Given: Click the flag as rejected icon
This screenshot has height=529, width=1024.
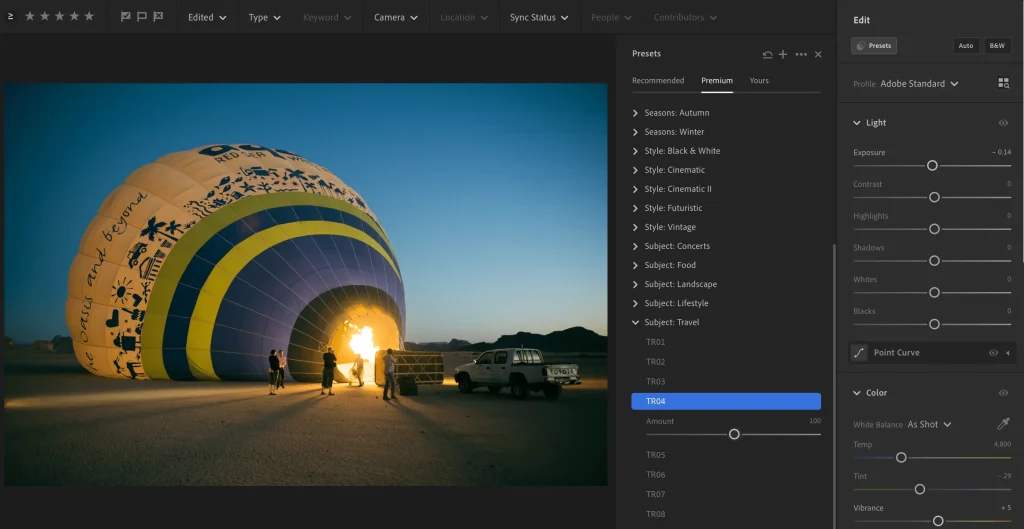Looking at the screenshot, I should click(x=158, y=17).
